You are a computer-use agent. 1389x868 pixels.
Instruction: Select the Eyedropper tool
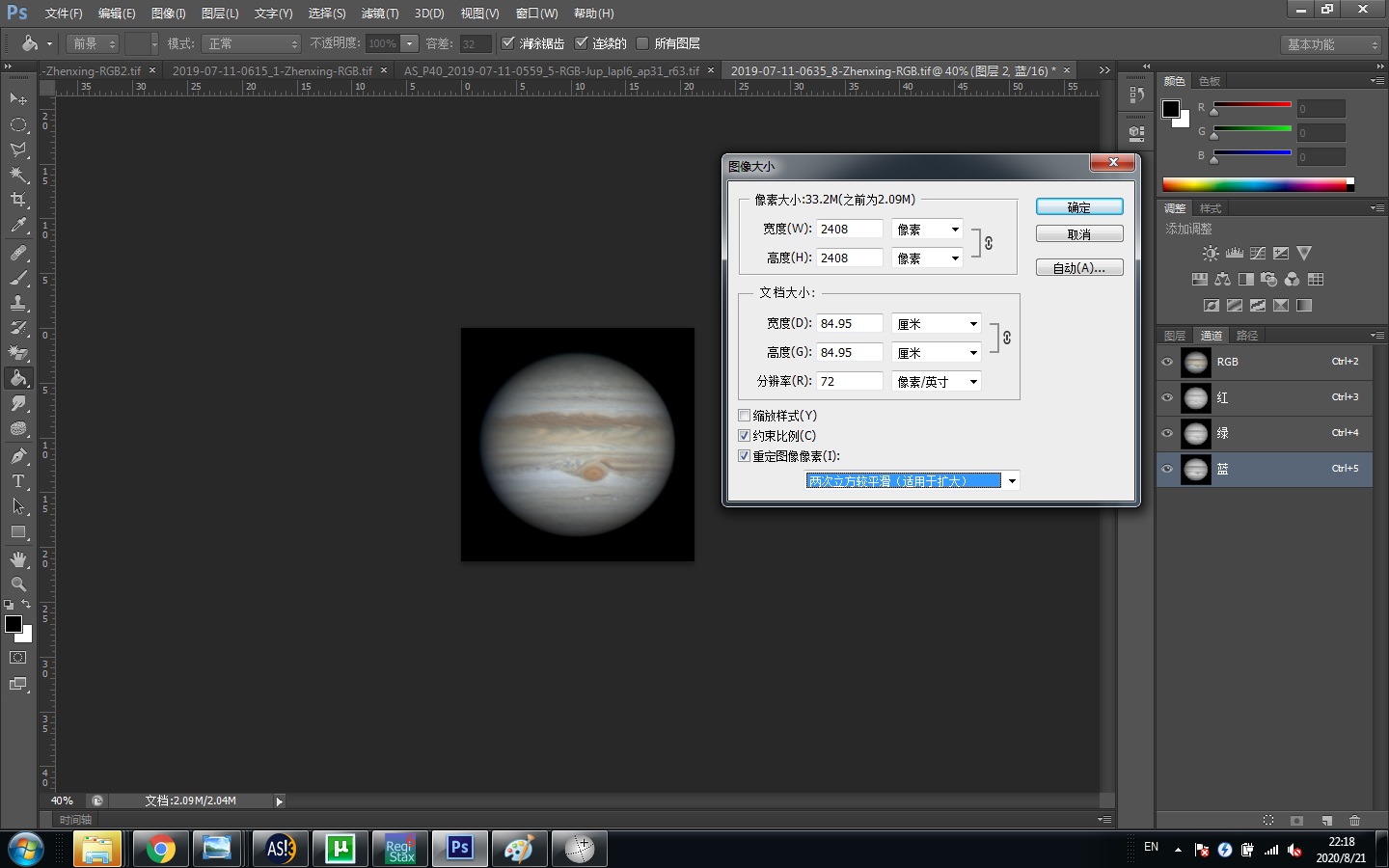18,226
